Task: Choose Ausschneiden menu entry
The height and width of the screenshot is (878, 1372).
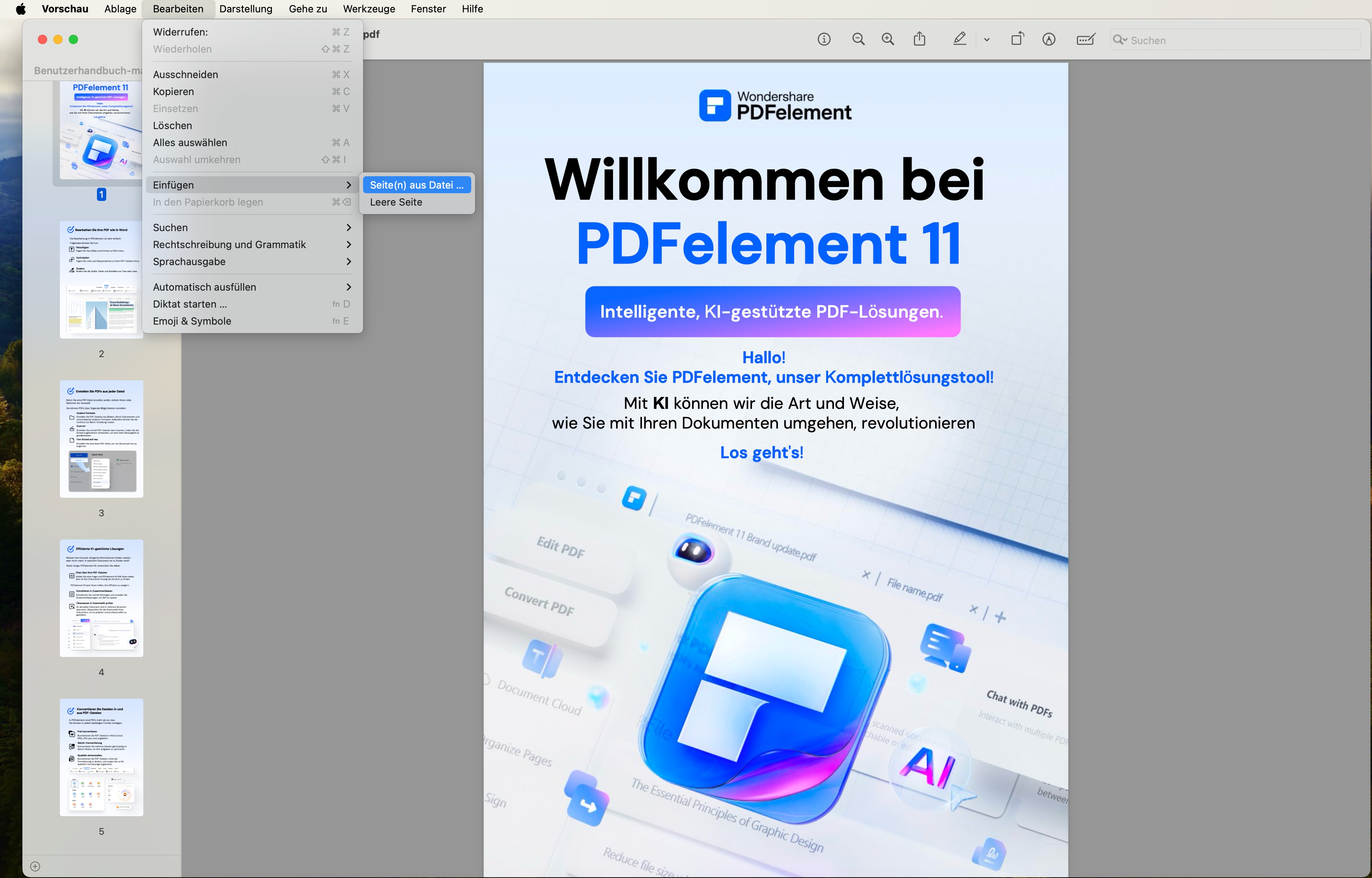Action: point(252,75)
